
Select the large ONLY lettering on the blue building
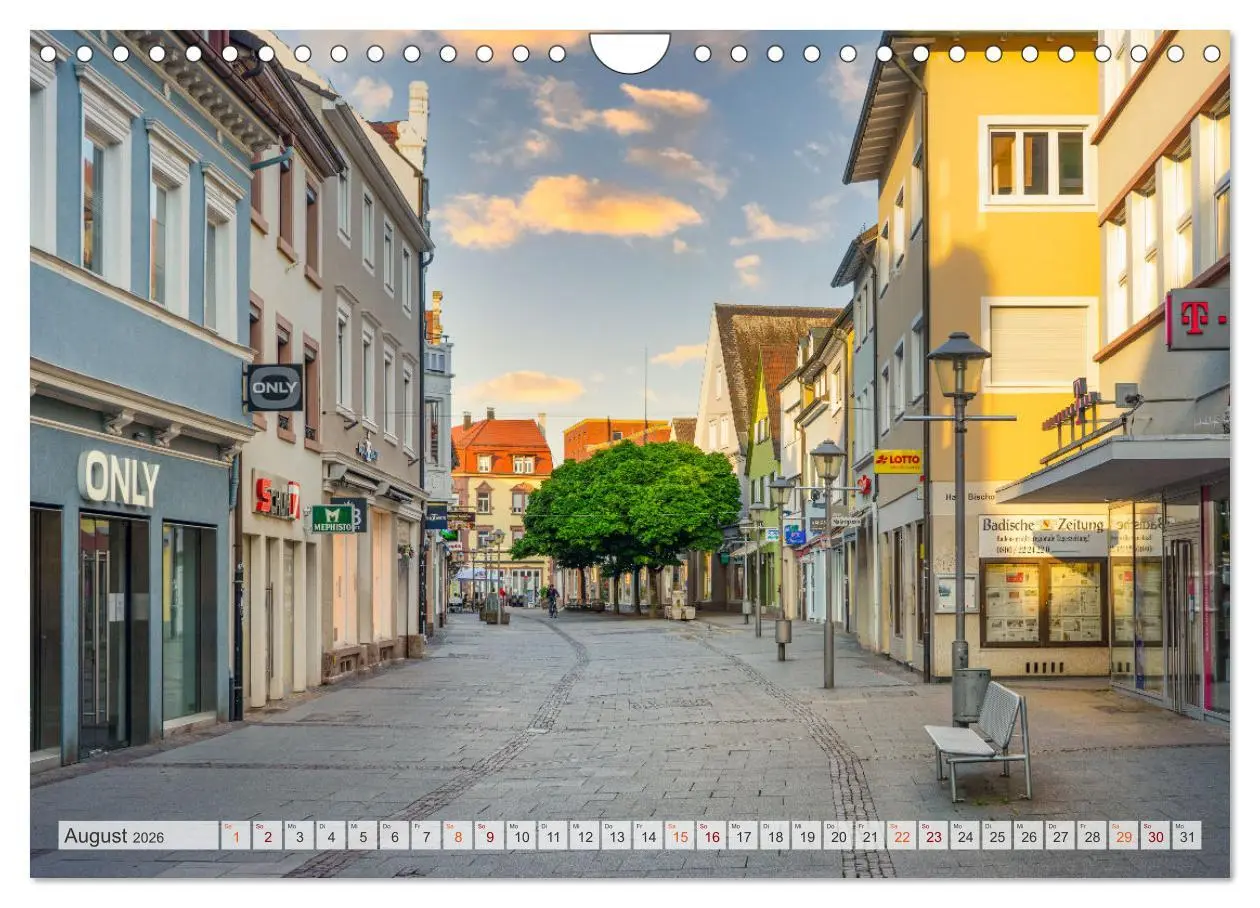click(x=120, y=480)
